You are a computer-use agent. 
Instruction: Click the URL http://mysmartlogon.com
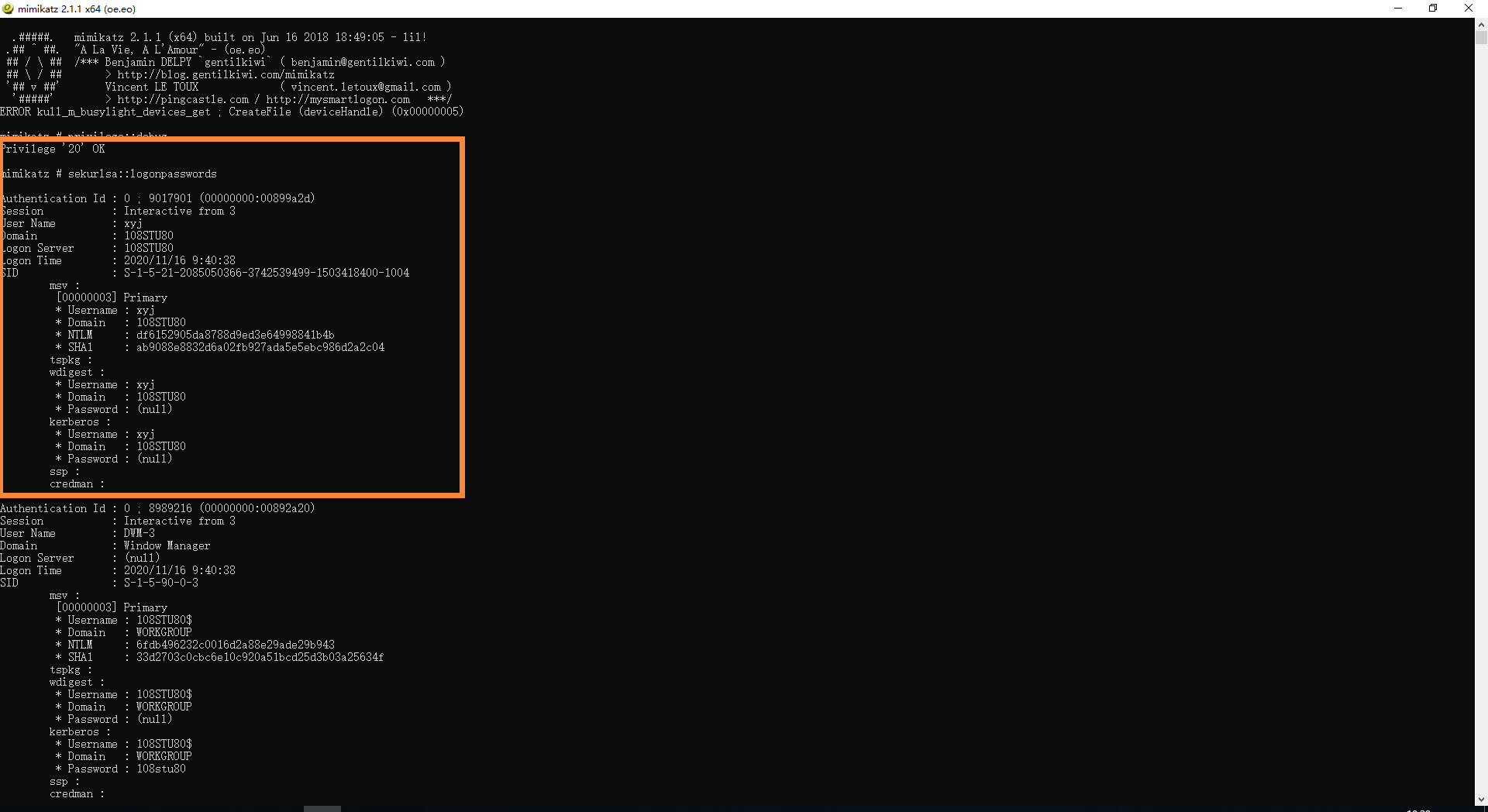tap(338, 99)
